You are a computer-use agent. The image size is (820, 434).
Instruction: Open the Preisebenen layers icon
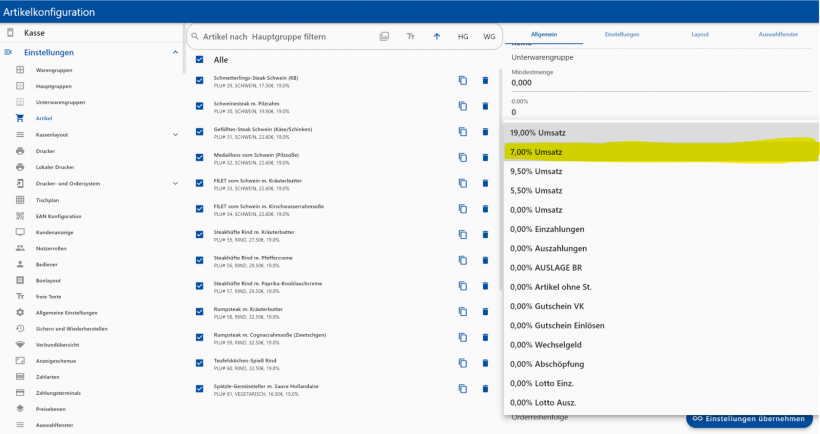point(20,409)
